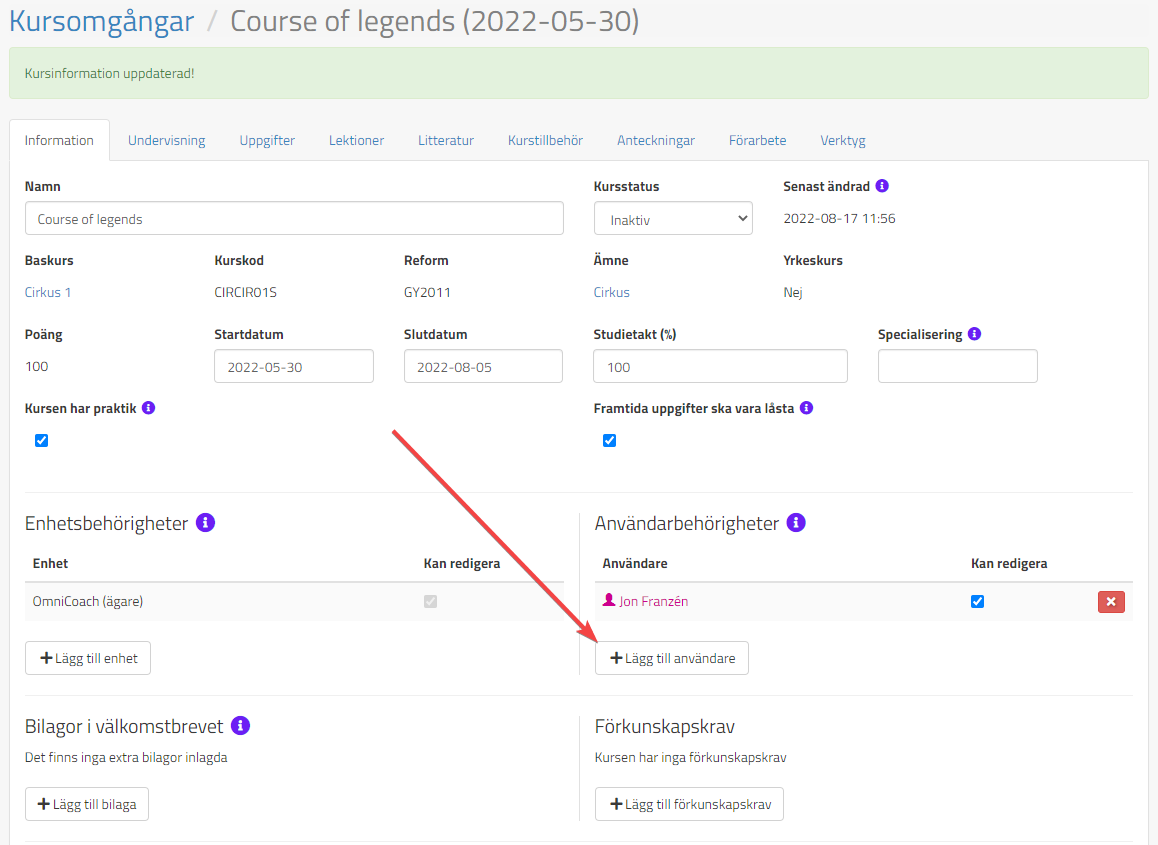Viewport: 1158px width, 845px height.
Task: Uncheck Framtida uppgifter ska vara låsta
Action: pyautogui.click(x=609, y=440)
